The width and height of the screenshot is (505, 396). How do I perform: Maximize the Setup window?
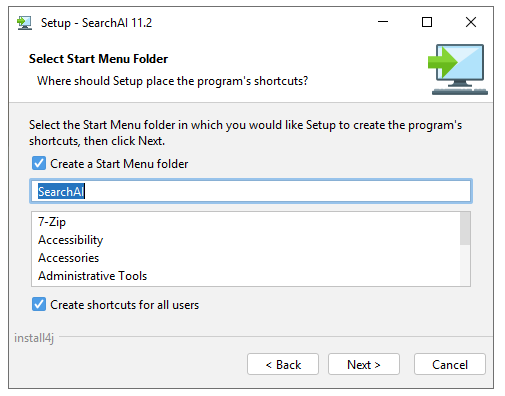click(x=427, y=22)
